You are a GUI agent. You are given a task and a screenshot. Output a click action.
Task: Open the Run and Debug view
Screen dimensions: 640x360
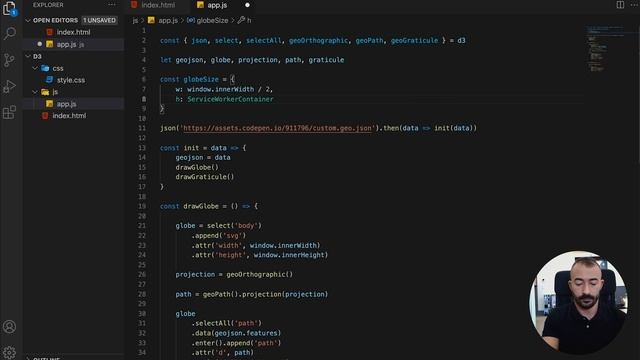pos(9,86)
